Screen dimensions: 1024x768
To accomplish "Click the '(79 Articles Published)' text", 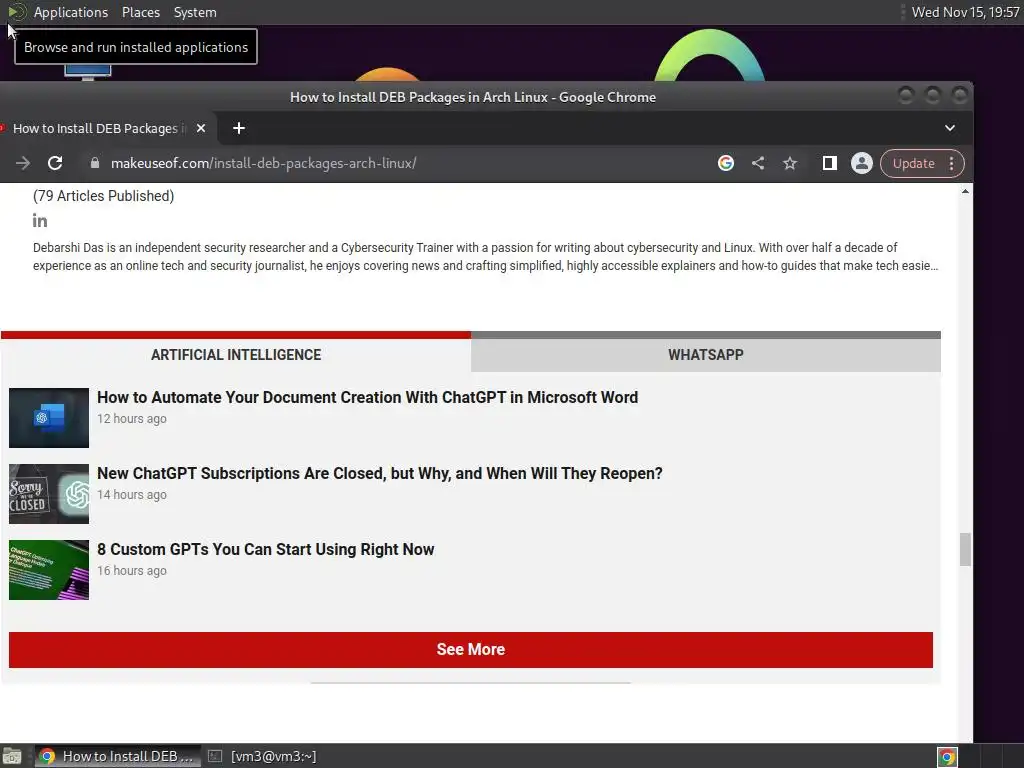I will point(103,196).
